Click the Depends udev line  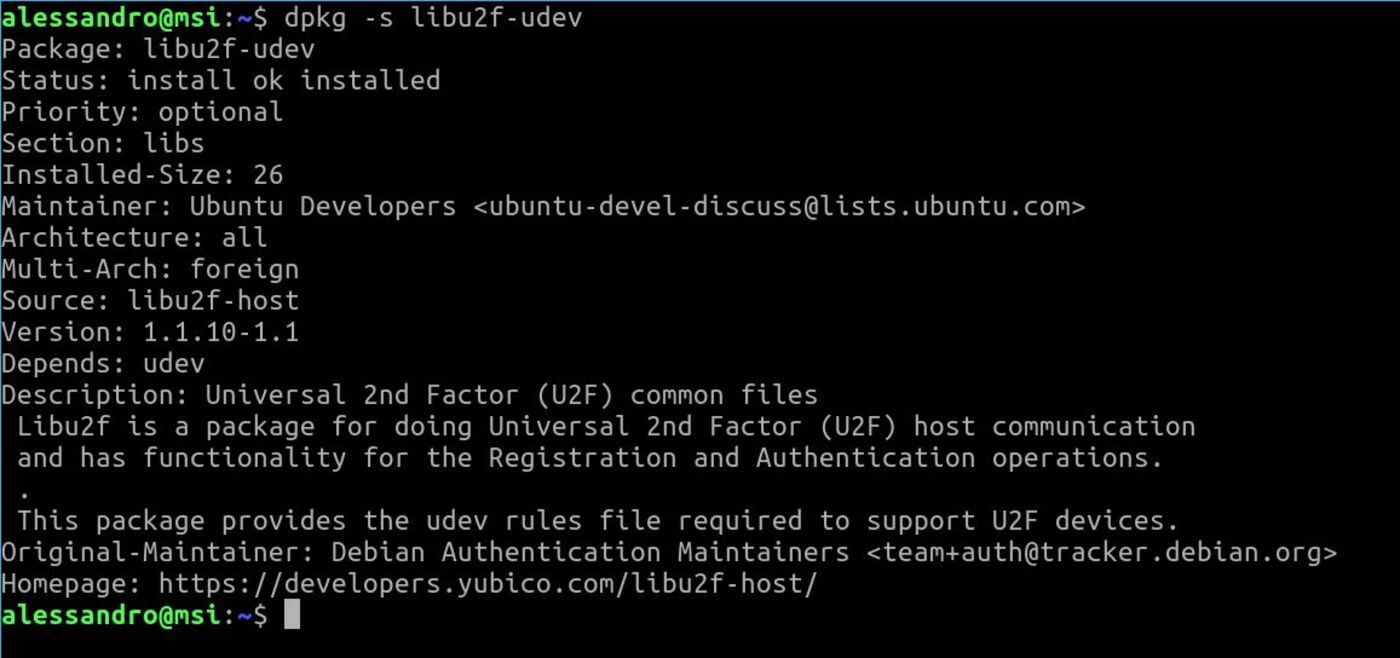tap(103, 363)
